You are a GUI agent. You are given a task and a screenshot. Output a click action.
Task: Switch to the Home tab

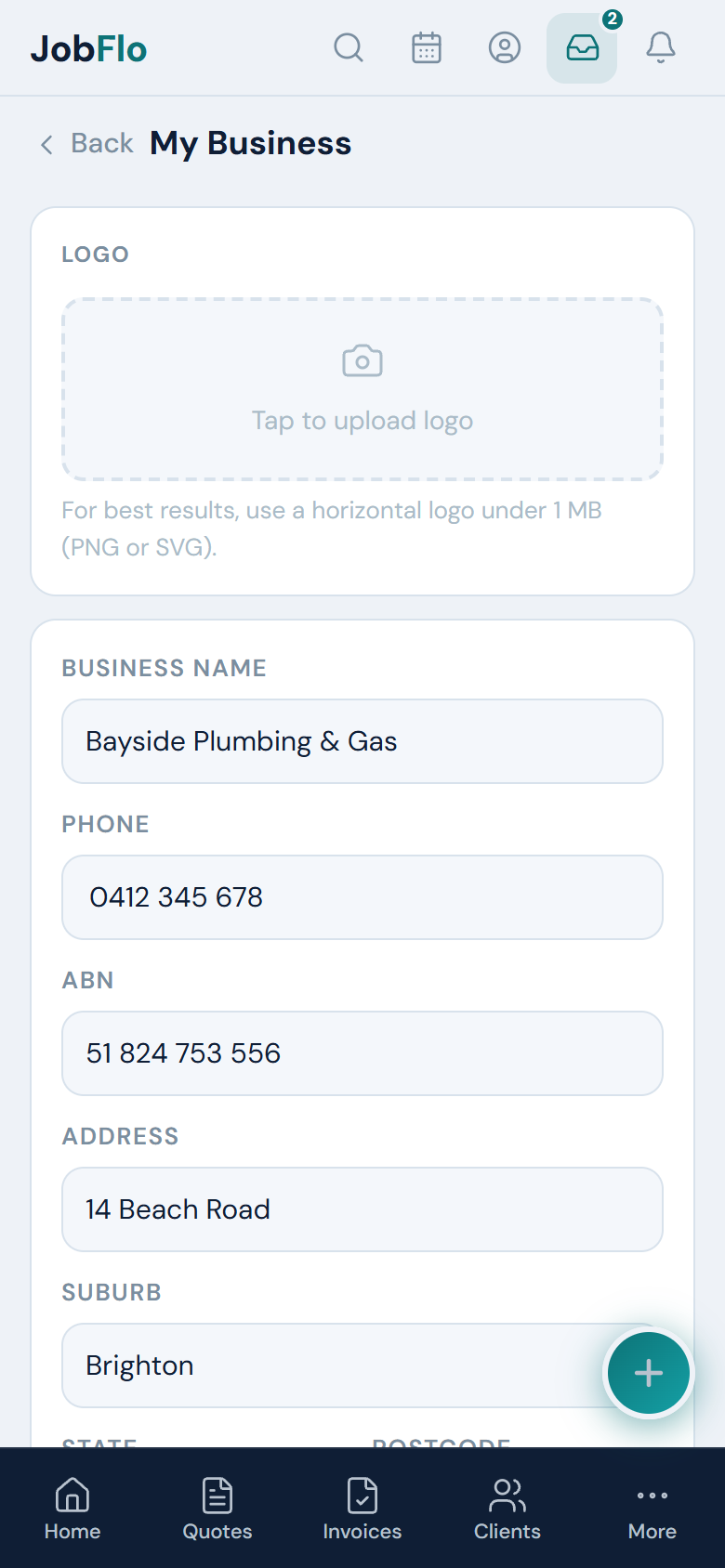pos(72,1509)
